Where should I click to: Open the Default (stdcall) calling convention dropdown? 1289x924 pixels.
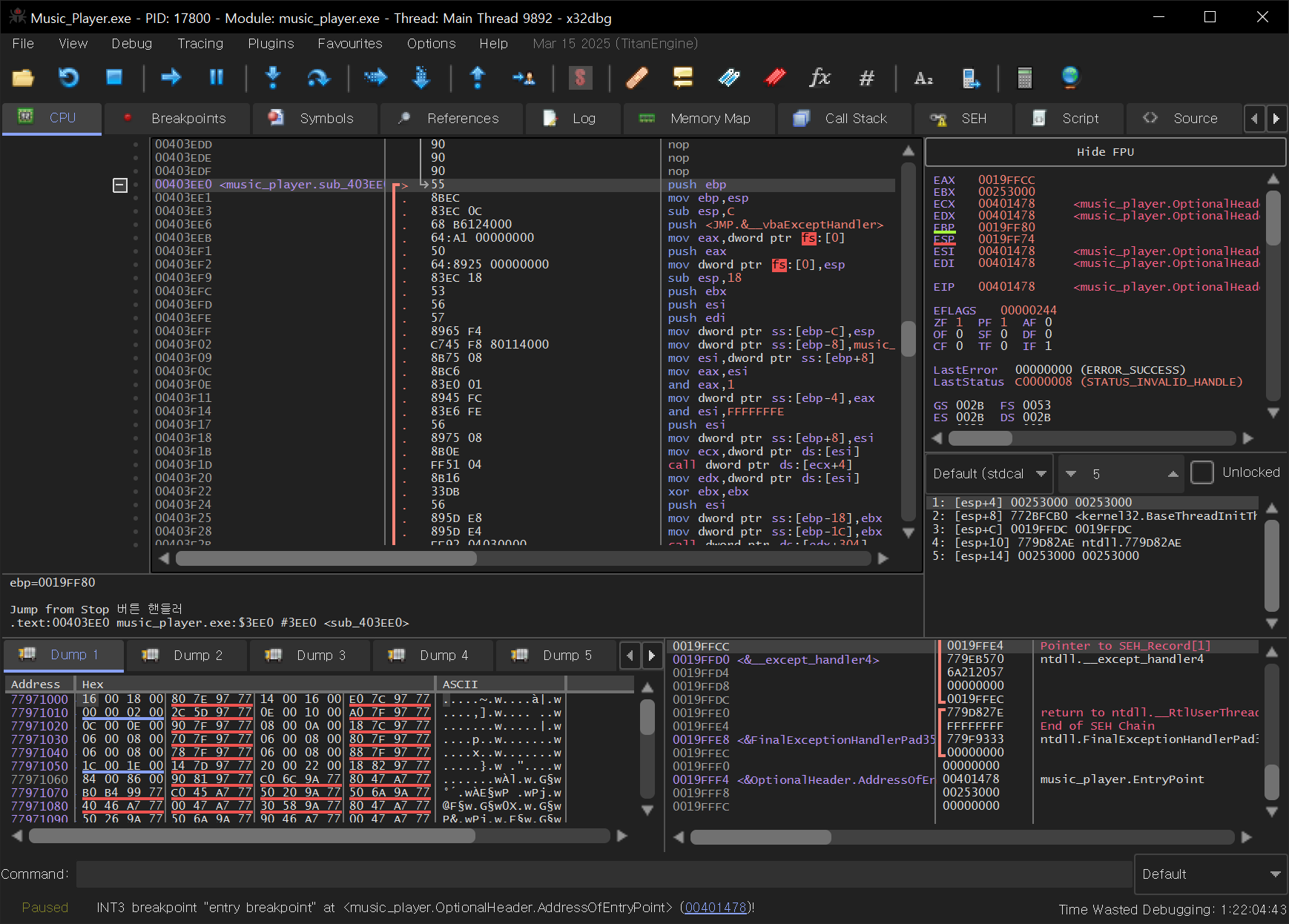point(989,474)
